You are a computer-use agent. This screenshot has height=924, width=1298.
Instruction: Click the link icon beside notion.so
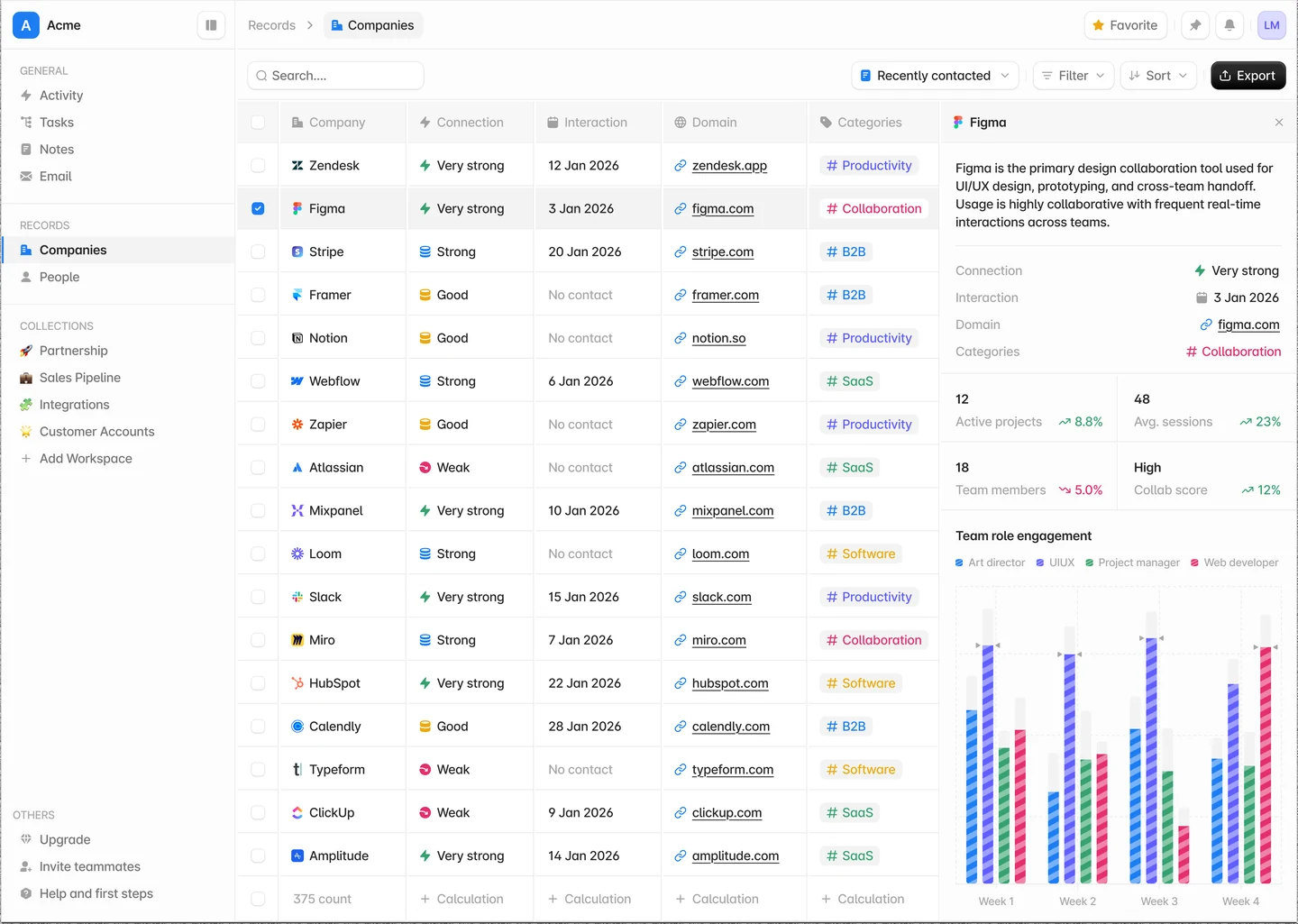pyautogui.click(x=681, y=338)
